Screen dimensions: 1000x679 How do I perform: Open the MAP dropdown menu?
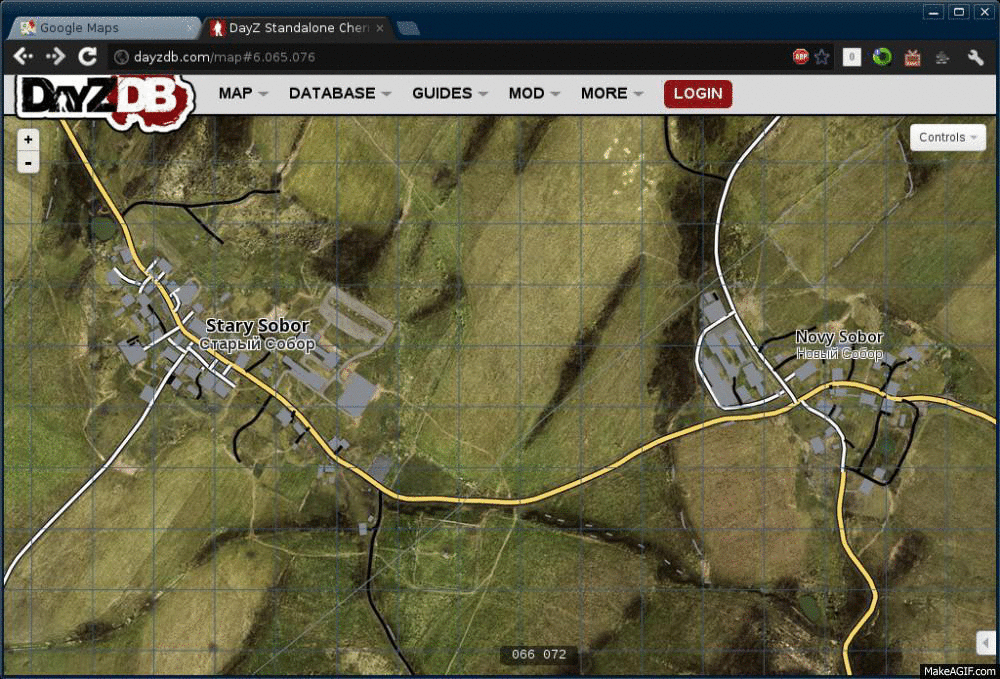tap(243, 93)
